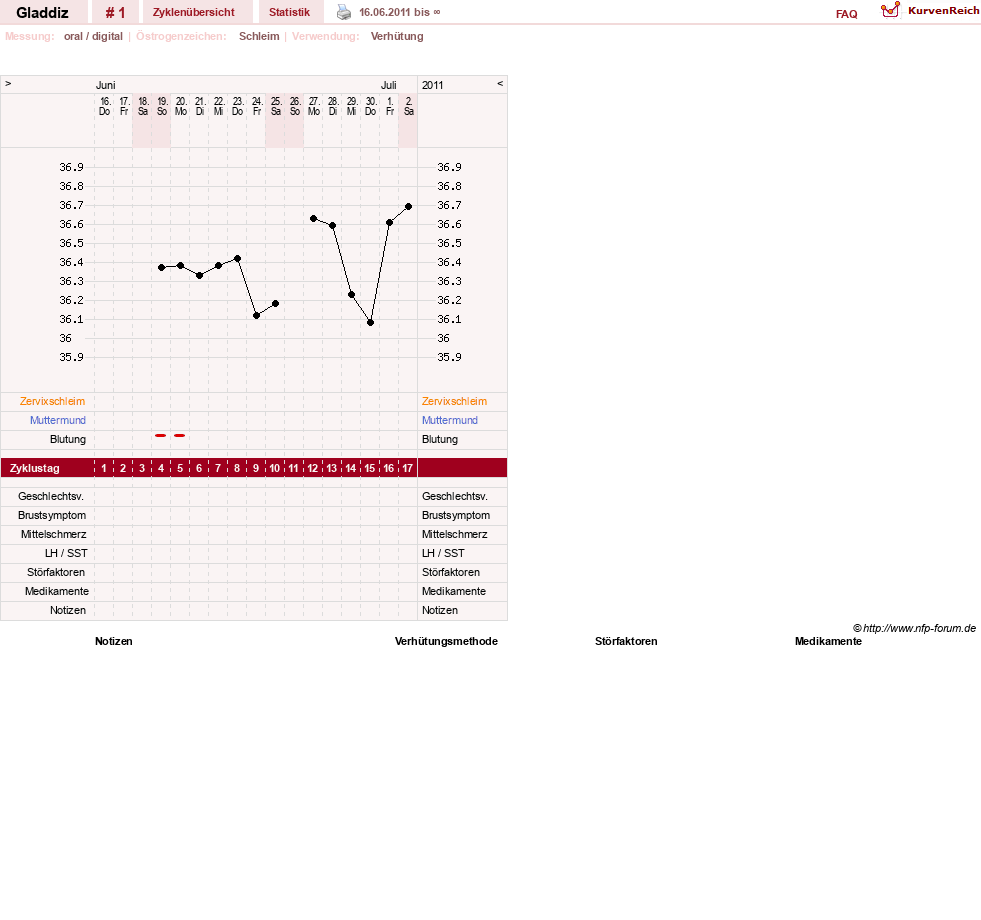Click the Schleim estrogen sign value
The image size is (981, 920).
click(x=259, y=36)
